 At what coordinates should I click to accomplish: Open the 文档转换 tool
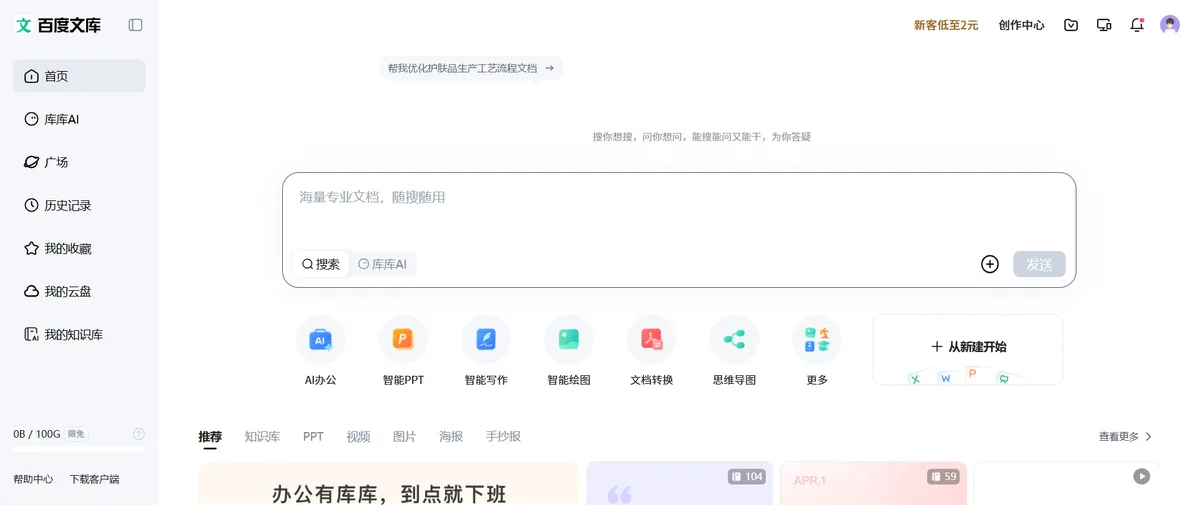click(652, 351)
